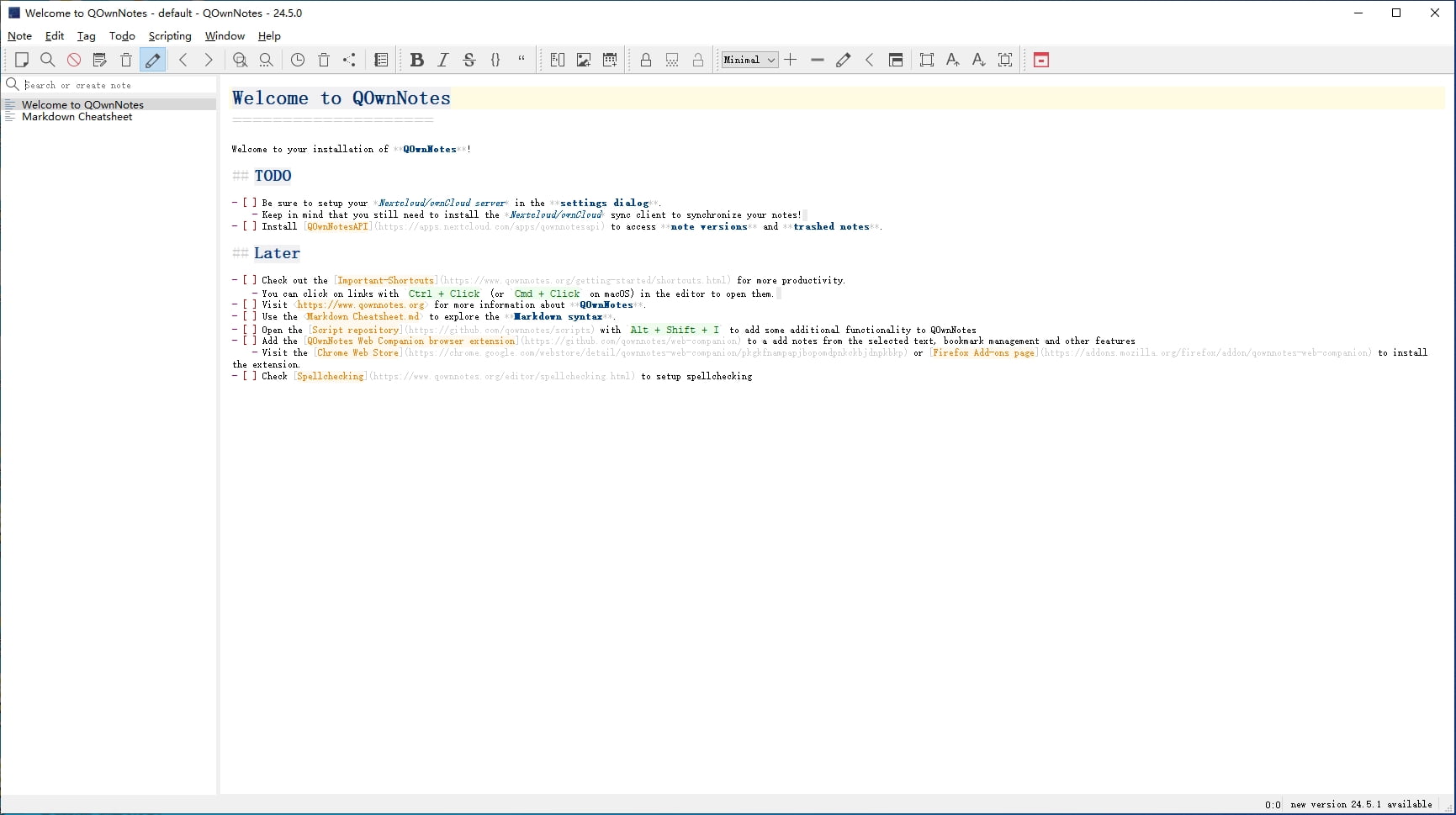The width and height of the screenshot is (1456, 815).
Task: Click the Script repository link
Action: tap(355, 331)
